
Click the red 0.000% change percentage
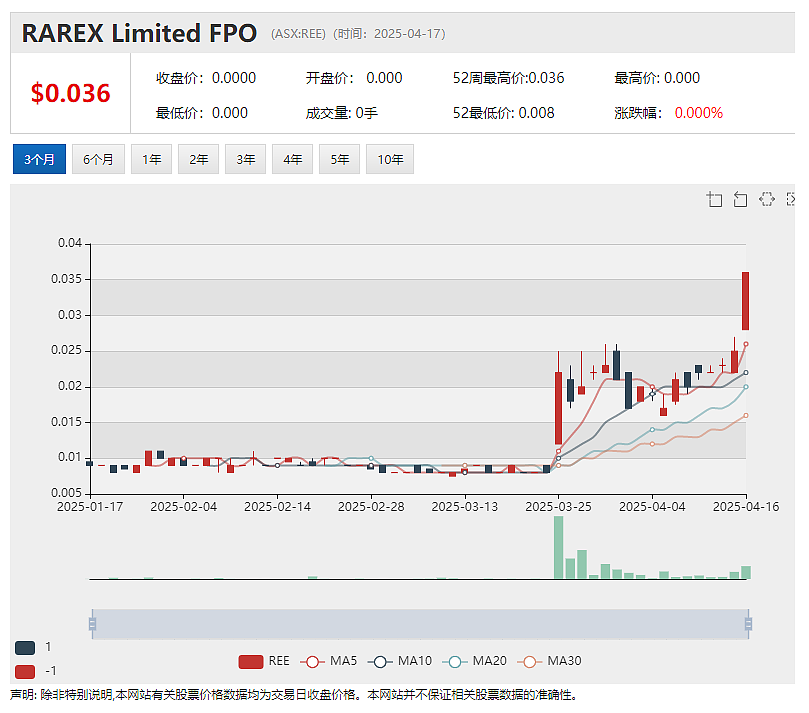(699, 113)
